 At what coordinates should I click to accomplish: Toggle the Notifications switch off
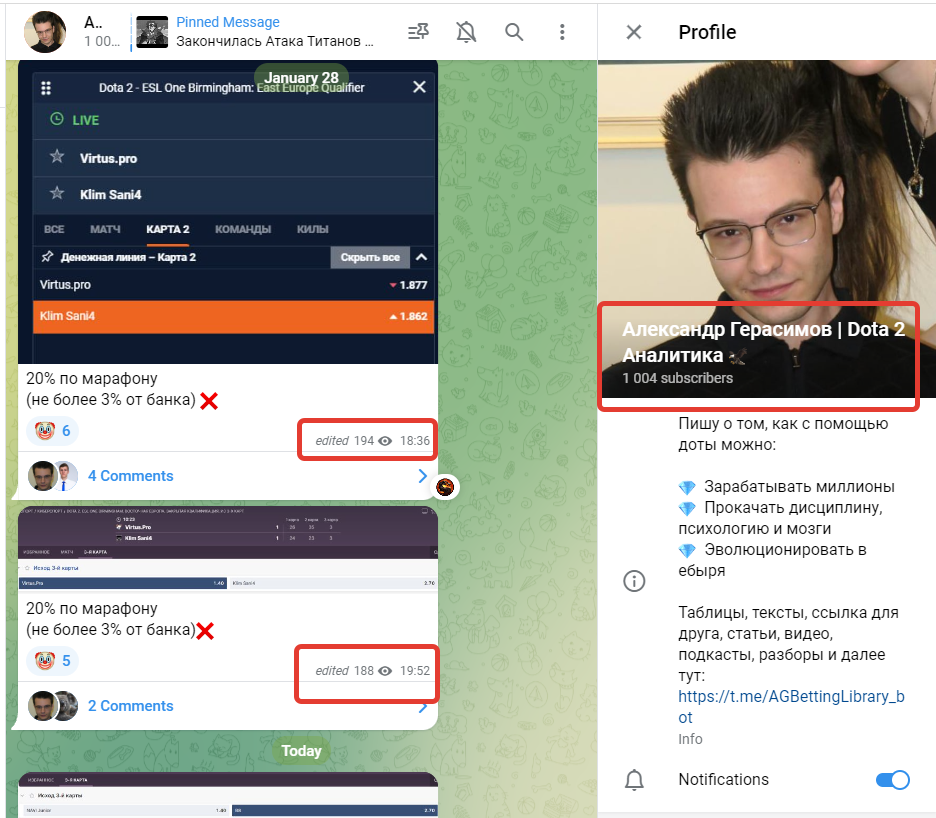(892, 780)
